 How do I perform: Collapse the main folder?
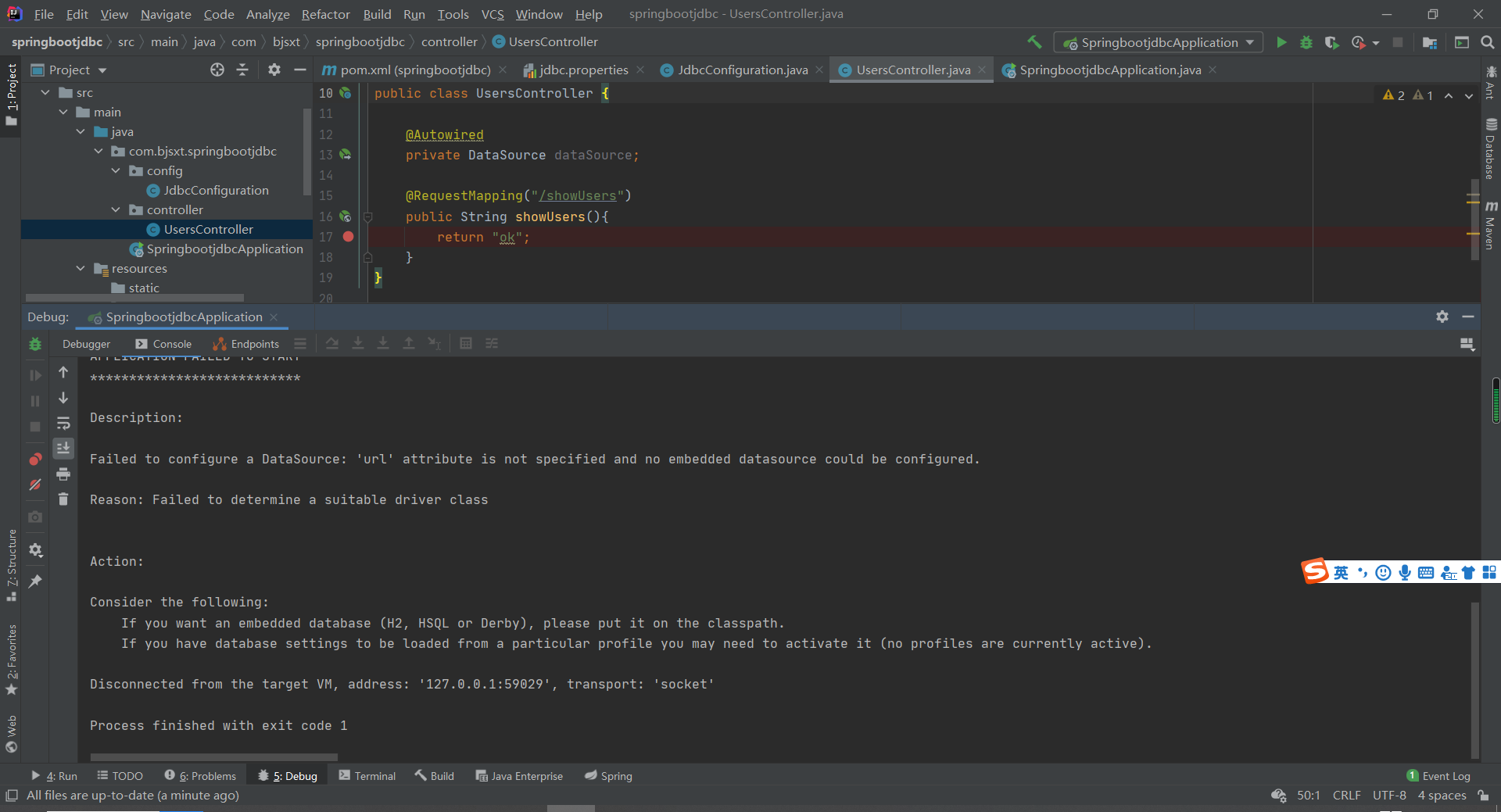pyautogui.click(x=63, y=112)
